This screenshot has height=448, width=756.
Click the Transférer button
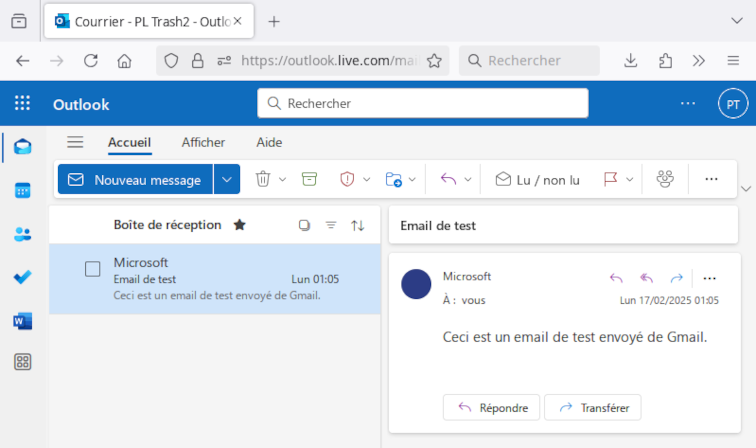coord(593,408)
